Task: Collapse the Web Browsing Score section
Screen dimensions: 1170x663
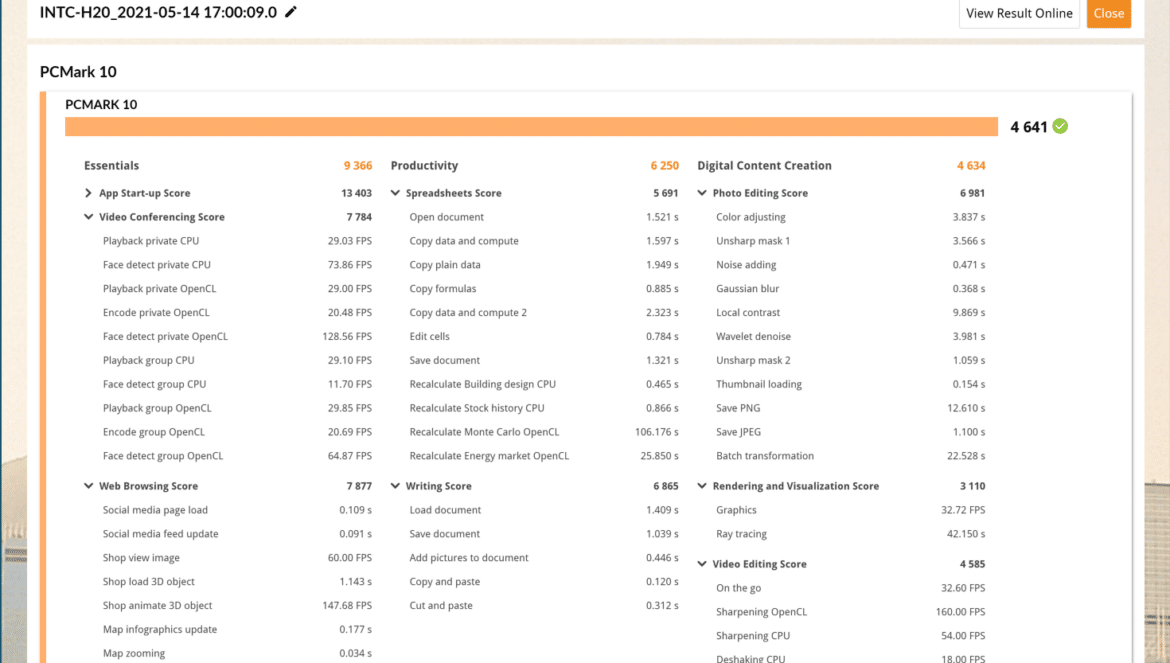Action: click(89, 486)
